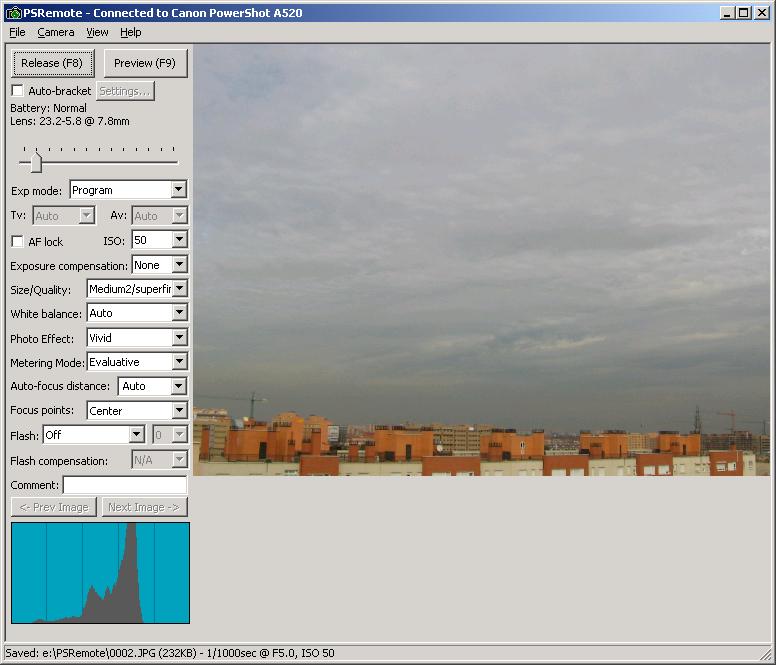776x665 pixels.
Task: Open the Help menu
Action: tap(131, 33)
